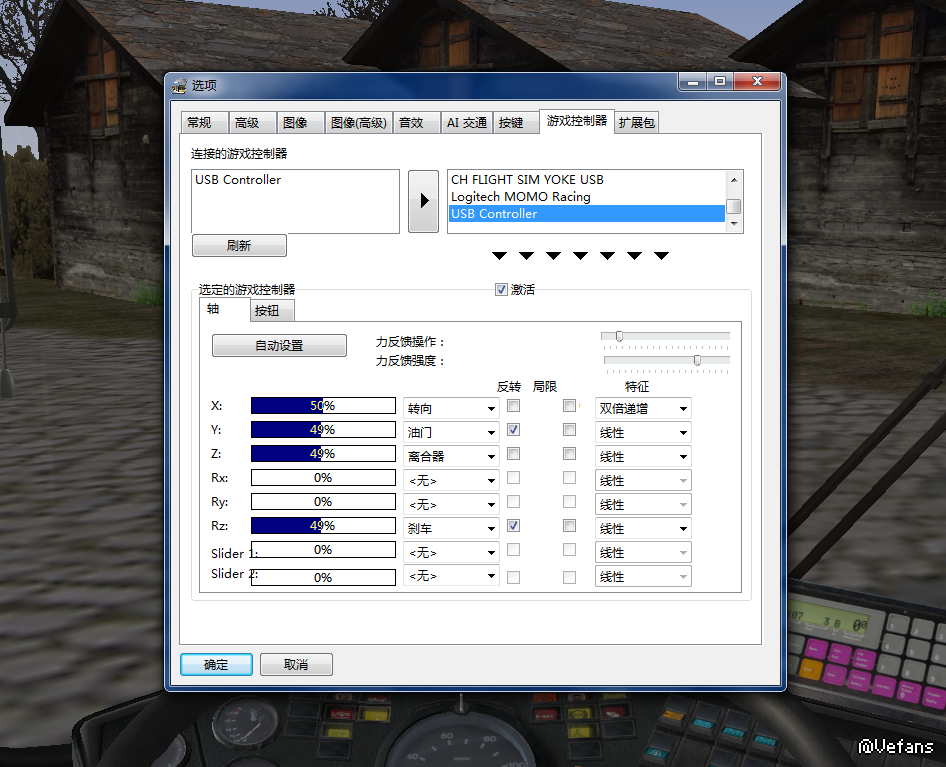Image resolution: width=946 pixels, height=767 pixels.
Task: Switch to the 按钮 sub-tab
Action: [272, 311]
